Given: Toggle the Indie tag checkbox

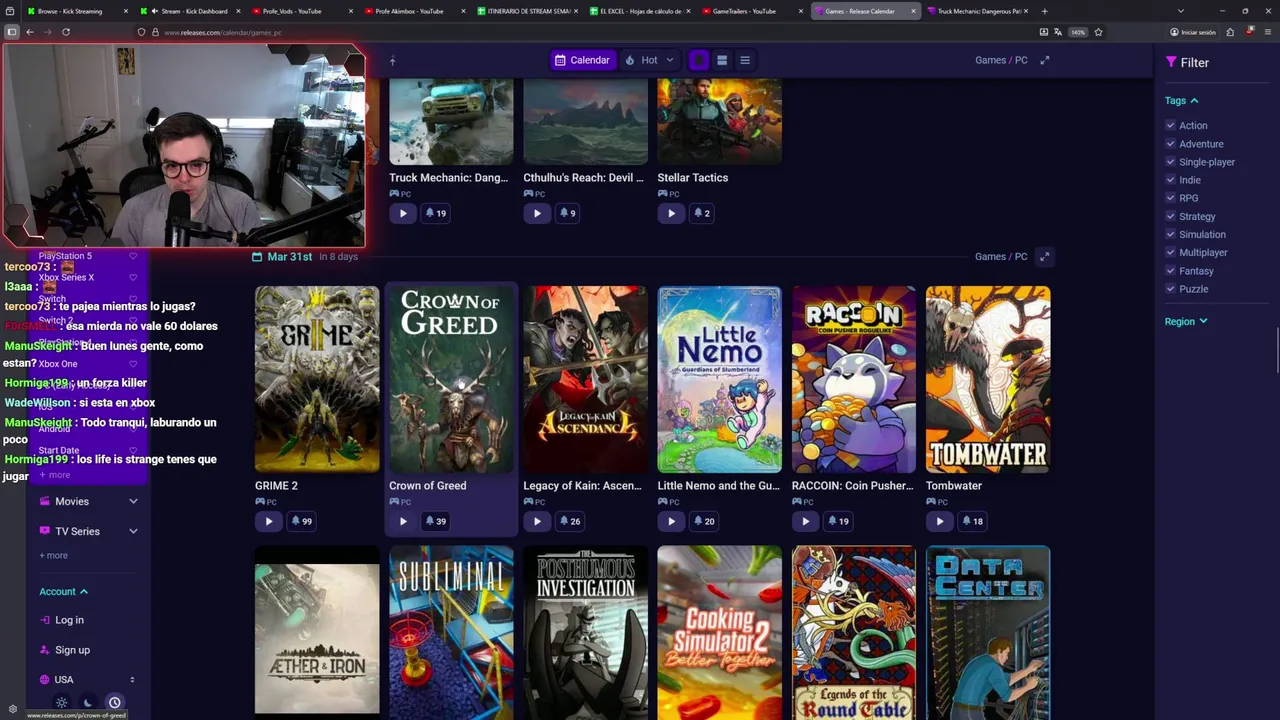Looking at the screenshot, I should coord(1170,179).
